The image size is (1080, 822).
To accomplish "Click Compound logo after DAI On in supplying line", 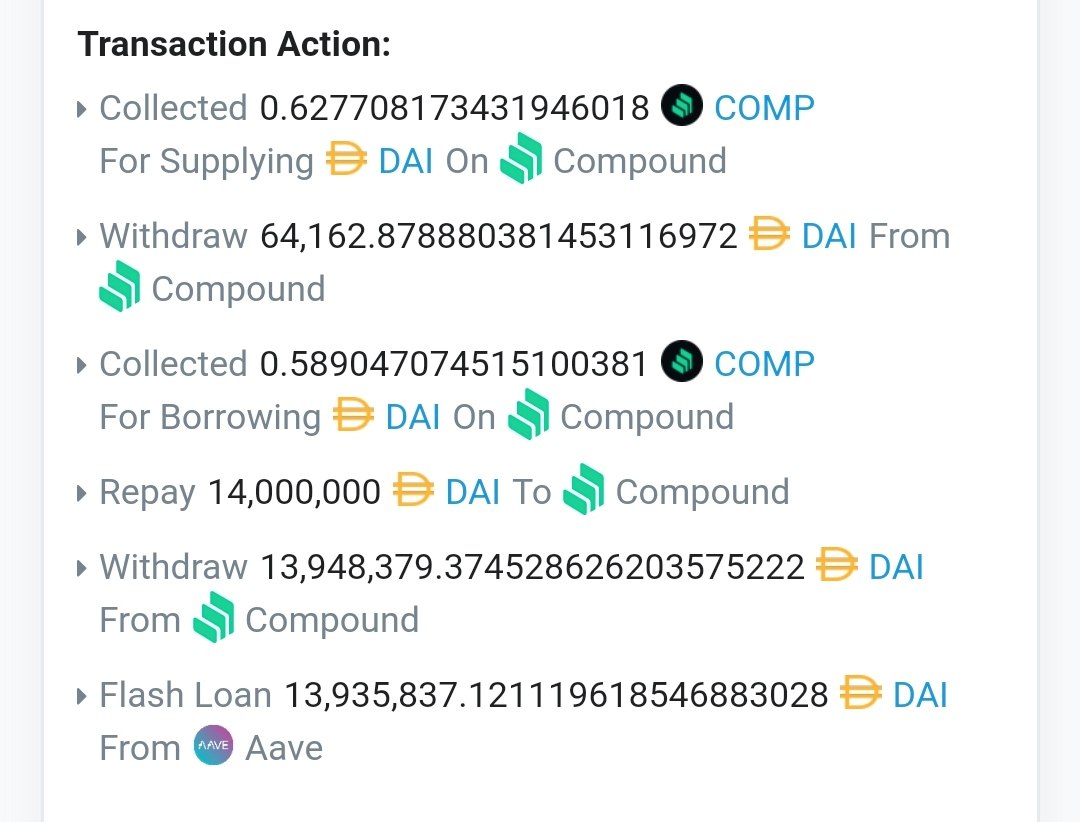I will pos(521,158).
